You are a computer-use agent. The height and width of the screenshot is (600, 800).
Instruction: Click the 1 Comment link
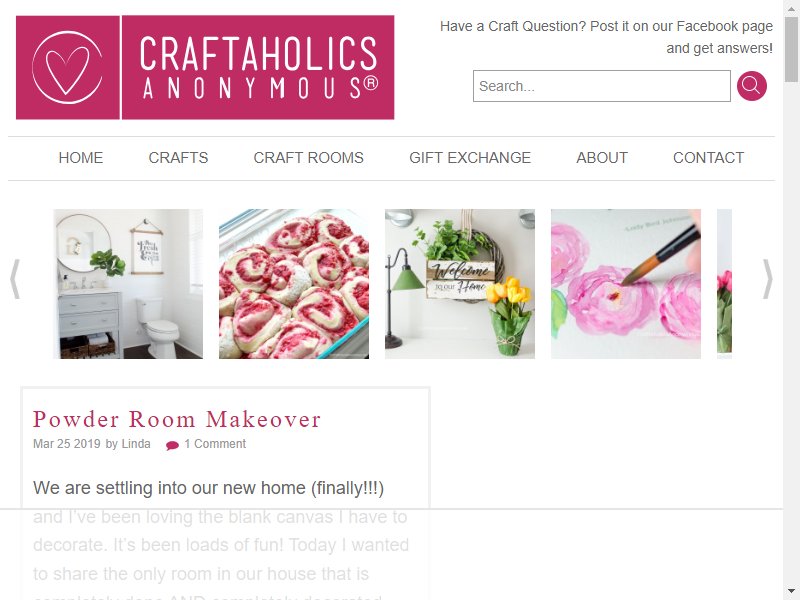[215, 444]
